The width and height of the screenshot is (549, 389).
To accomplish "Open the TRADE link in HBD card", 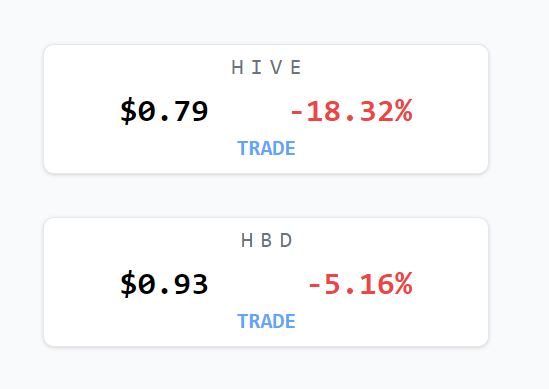I will pos(266,321).
